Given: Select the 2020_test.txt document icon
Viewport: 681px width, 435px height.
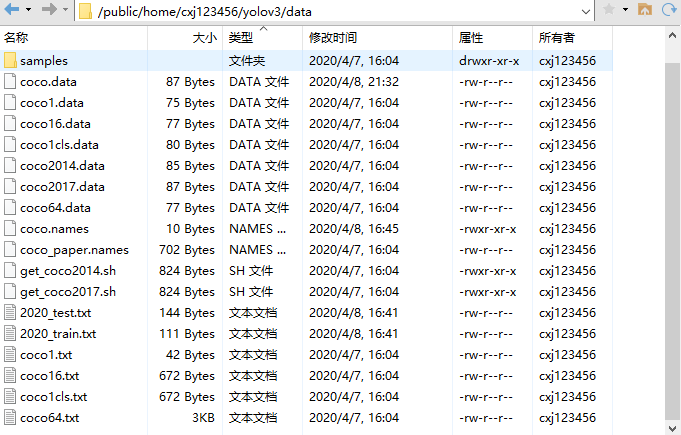Looking at the screenshot, I should coord(10,313).
